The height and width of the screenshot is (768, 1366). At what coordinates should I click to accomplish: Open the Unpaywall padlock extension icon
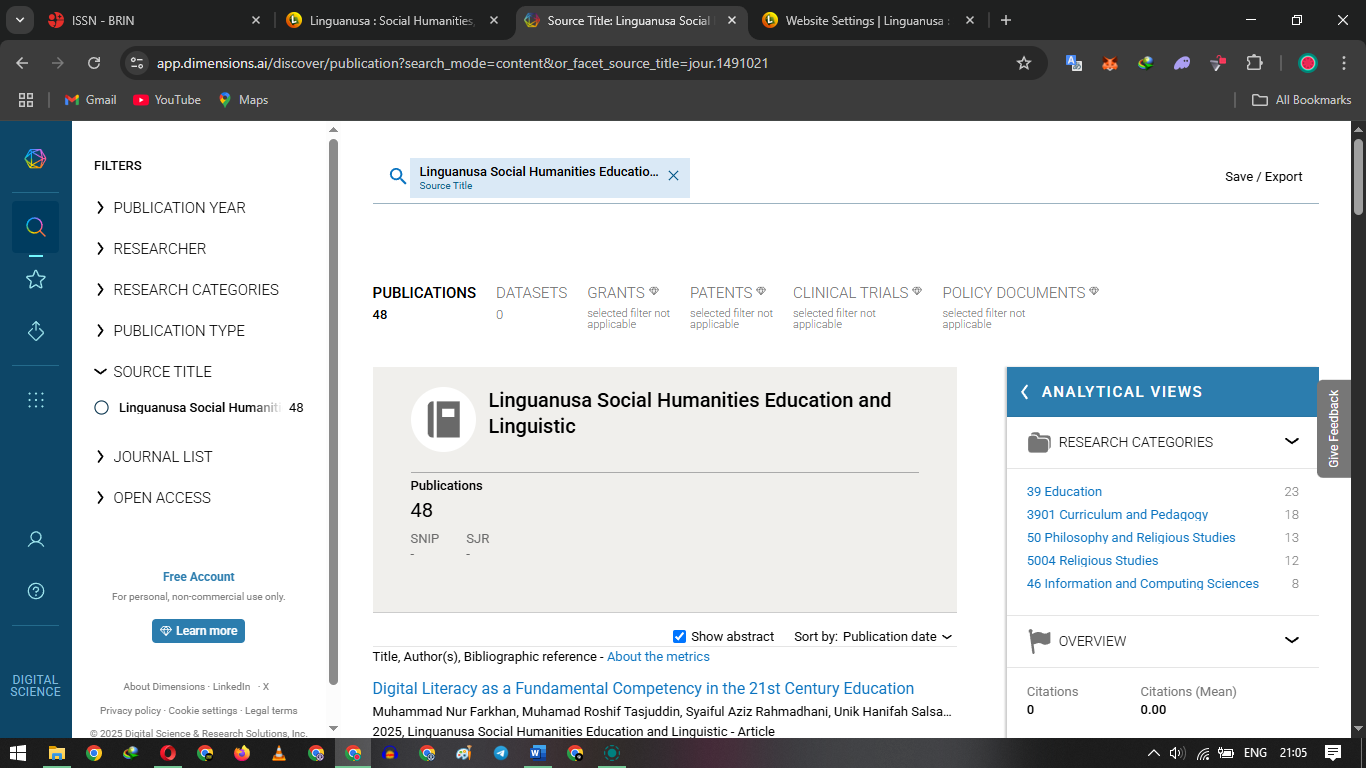pos(1218,63)
